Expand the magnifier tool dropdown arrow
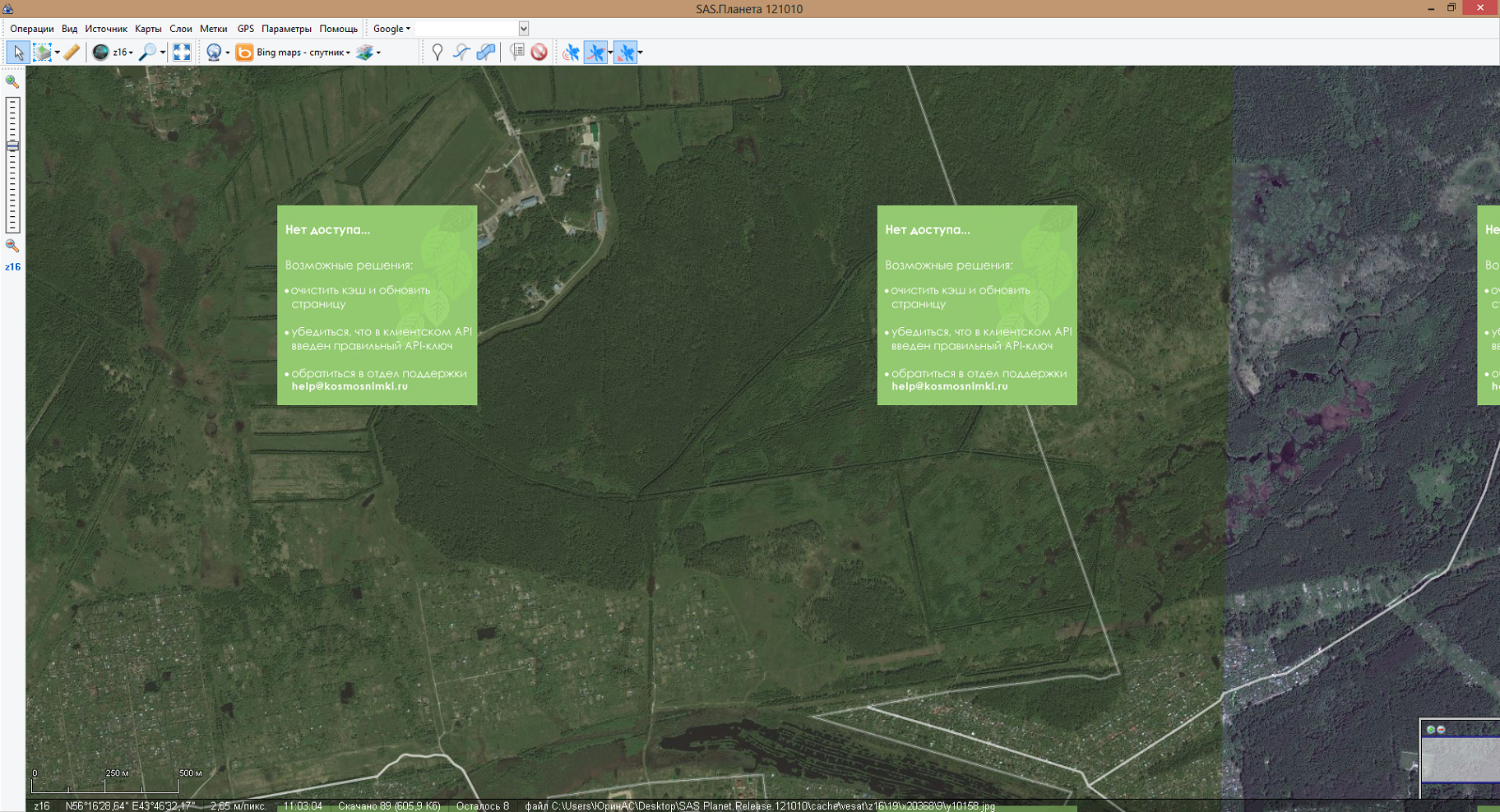 tap(163, 53)
